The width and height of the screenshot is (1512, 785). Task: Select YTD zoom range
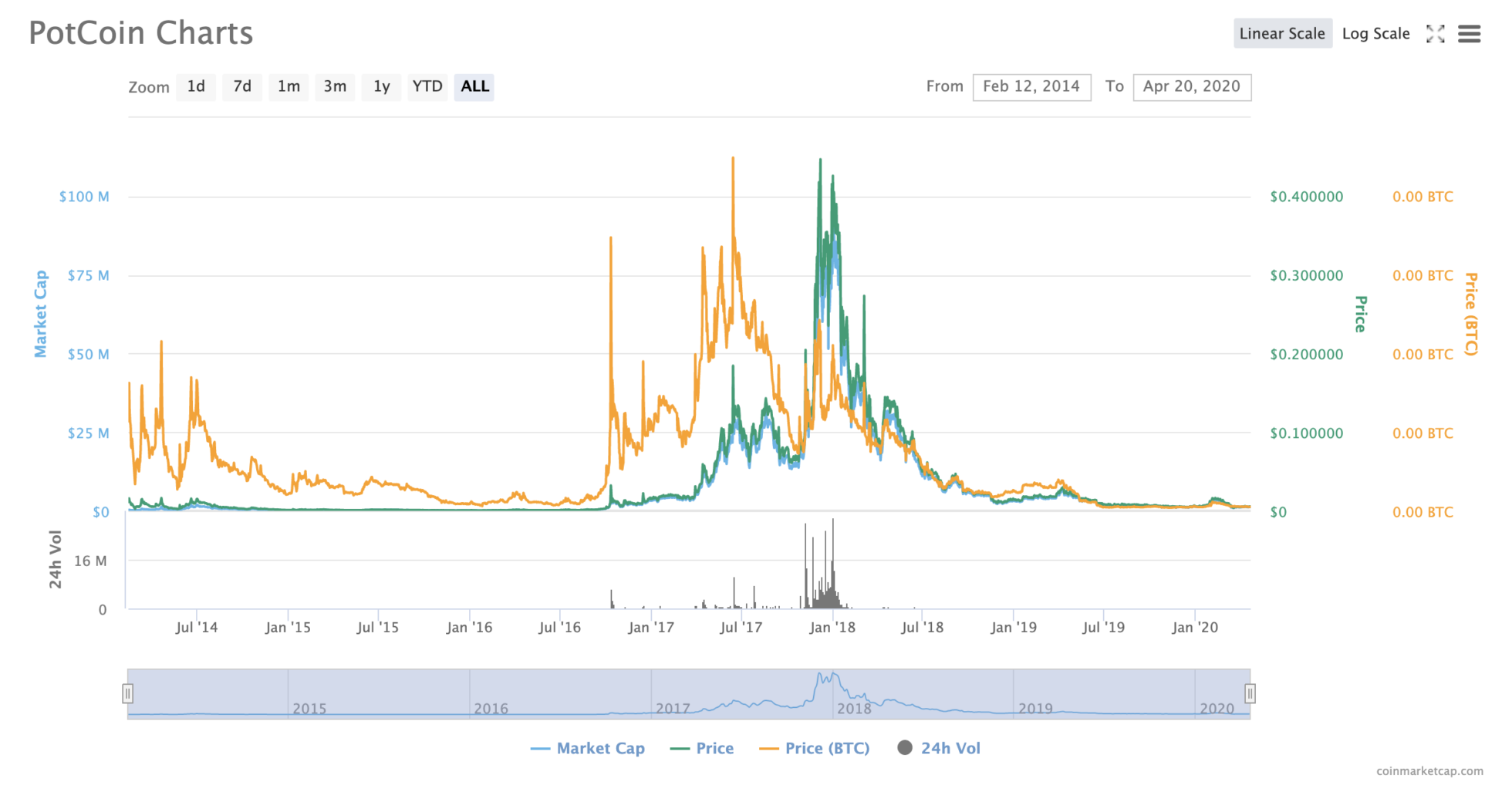click(427, 86)
